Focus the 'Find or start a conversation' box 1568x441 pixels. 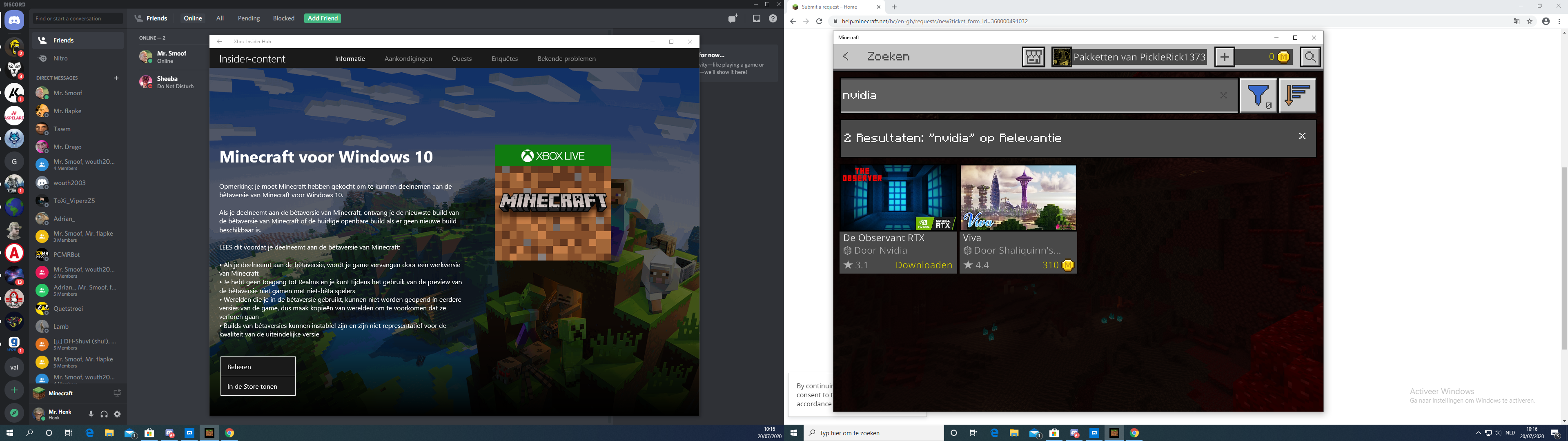tap(78, 18)
